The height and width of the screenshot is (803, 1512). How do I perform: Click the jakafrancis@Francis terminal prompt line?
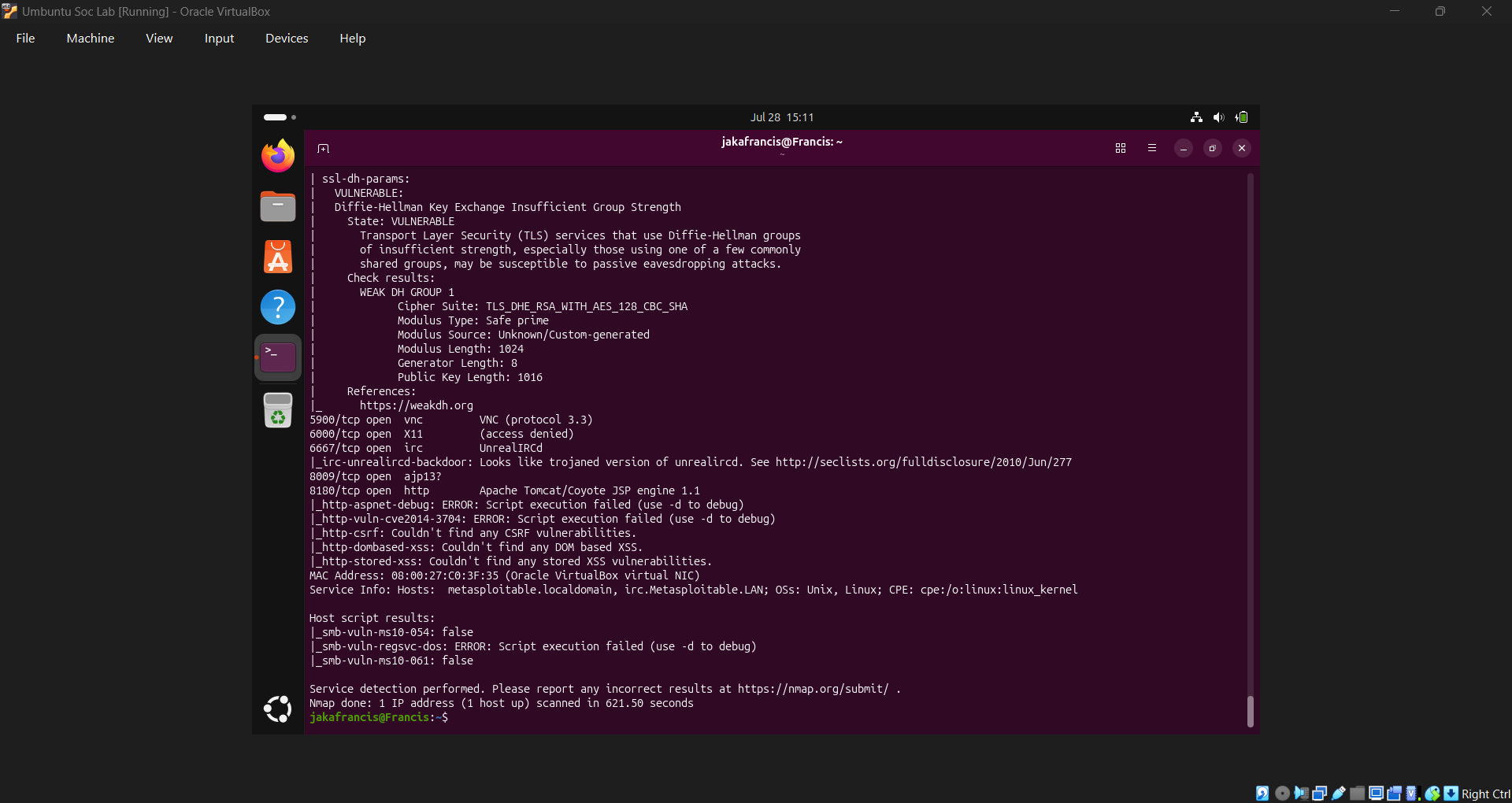click(379, 717)
